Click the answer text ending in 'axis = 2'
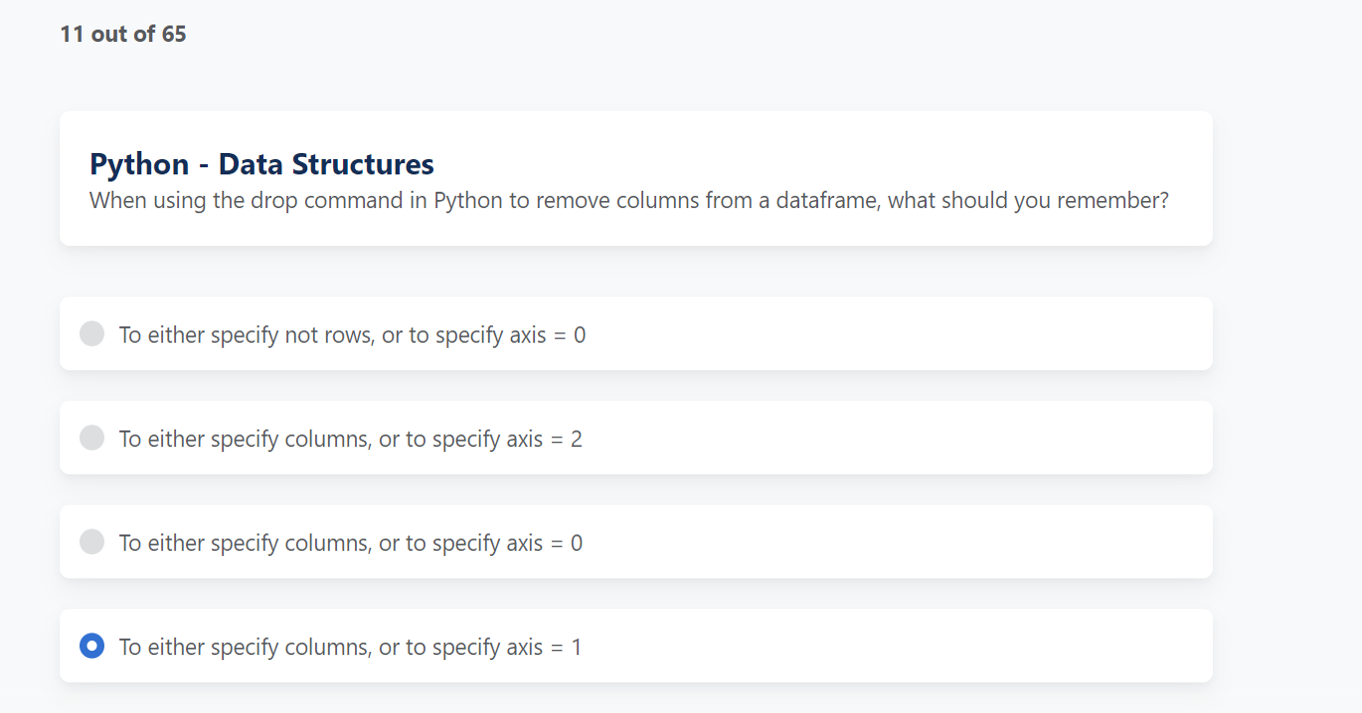This screenshot has height=713, width=1362. pos(350,439)
